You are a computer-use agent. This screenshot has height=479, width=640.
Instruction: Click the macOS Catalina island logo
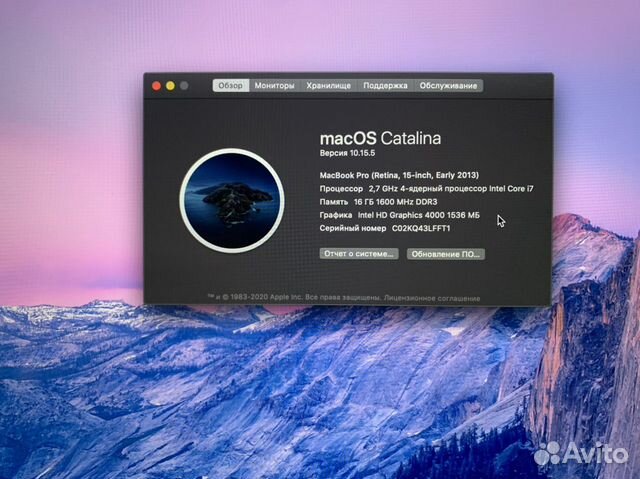point(232,200)
